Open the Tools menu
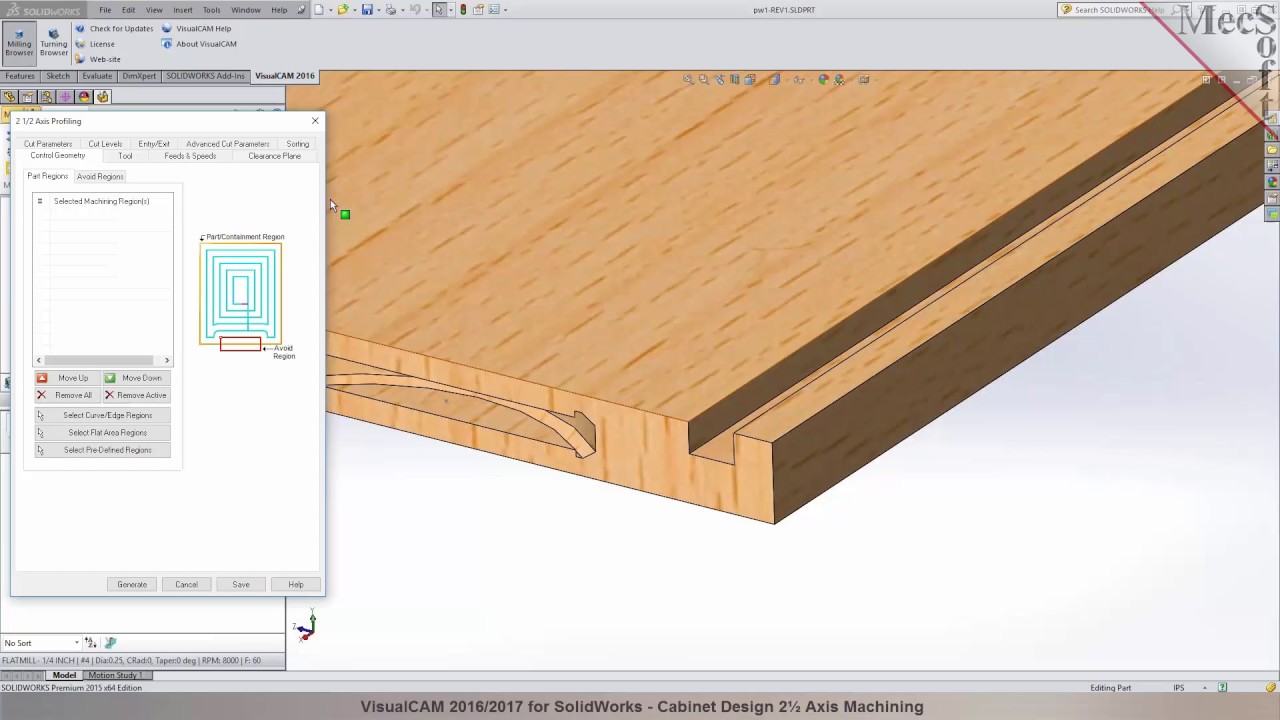The height and width of the screenshot is (720, 1280). click(x=211, y=10)
